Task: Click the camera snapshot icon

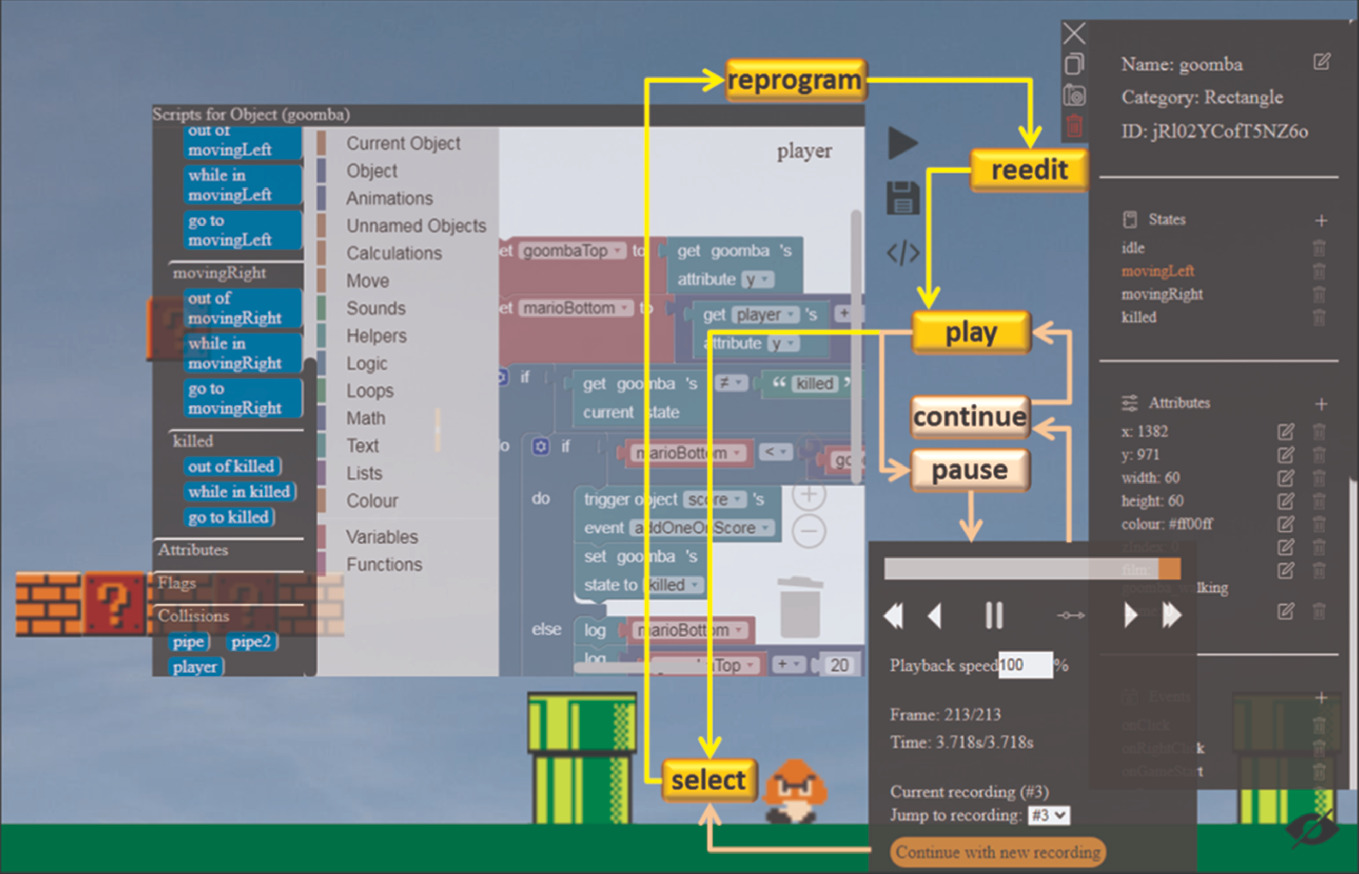Action: 1074,95
